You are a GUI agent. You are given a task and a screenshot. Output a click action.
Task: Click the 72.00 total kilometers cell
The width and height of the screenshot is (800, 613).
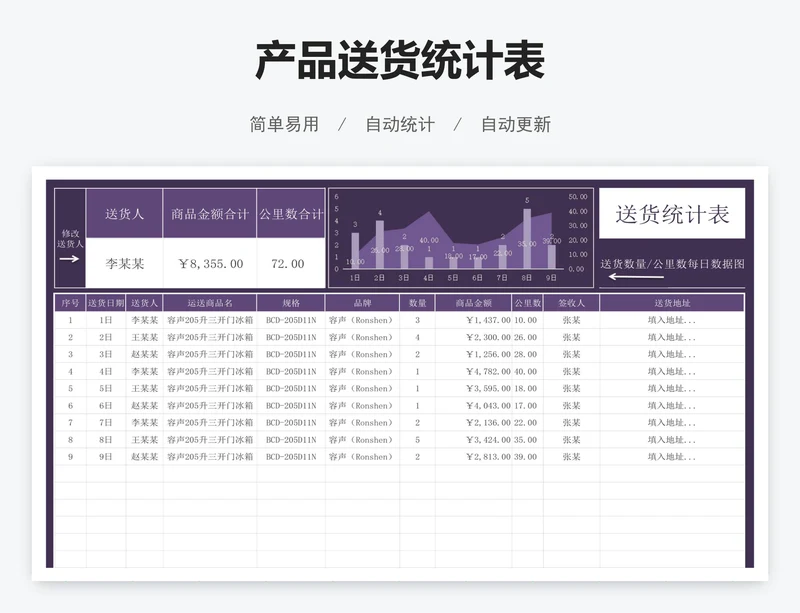(x=291, y=263)
